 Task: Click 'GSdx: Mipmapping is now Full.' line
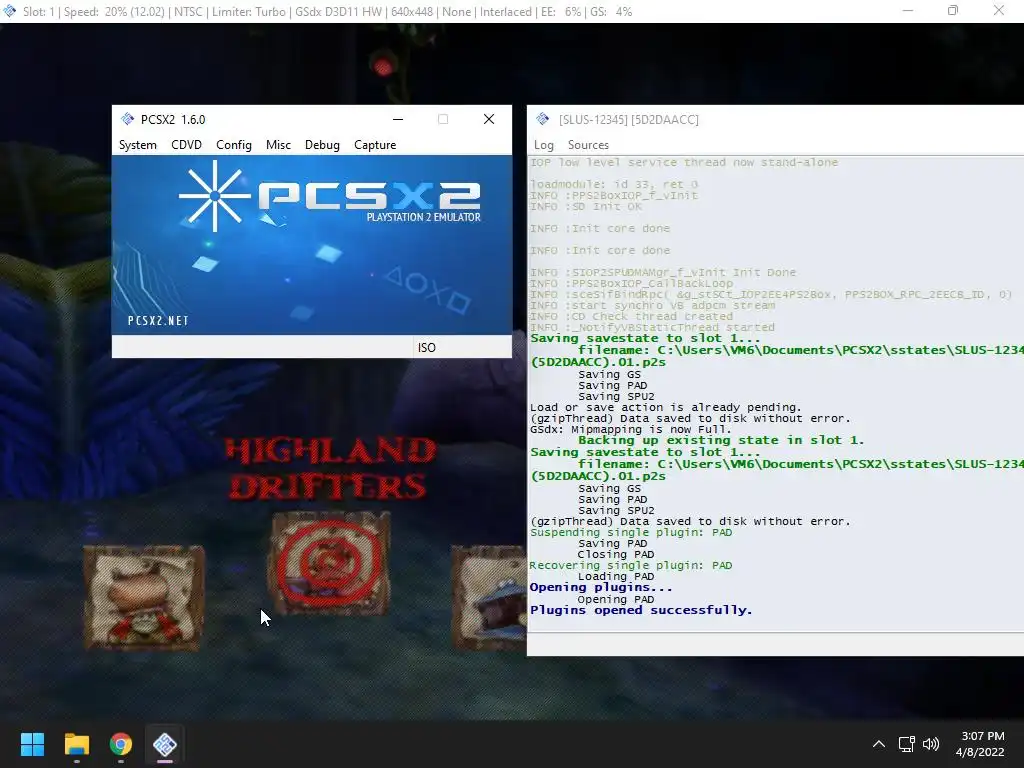(x=631, y=430)
